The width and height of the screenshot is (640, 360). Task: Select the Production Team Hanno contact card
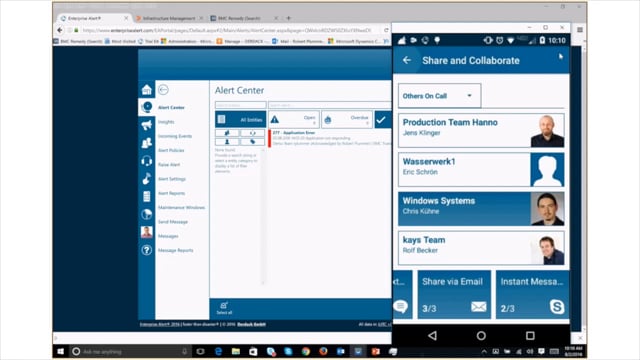coord(481,130)
